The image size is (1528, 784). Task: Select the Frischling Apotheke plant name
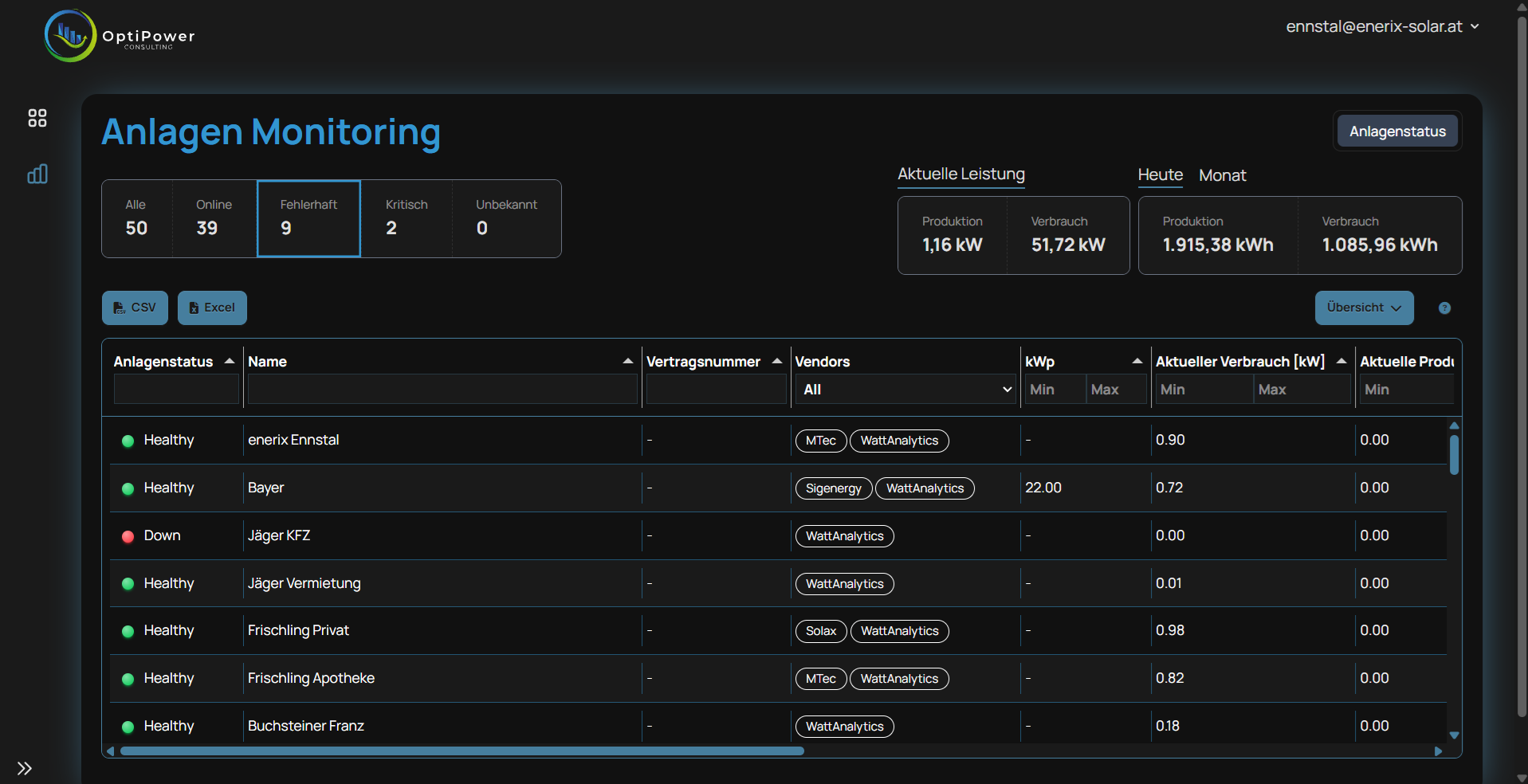click(x=311, y=678)
